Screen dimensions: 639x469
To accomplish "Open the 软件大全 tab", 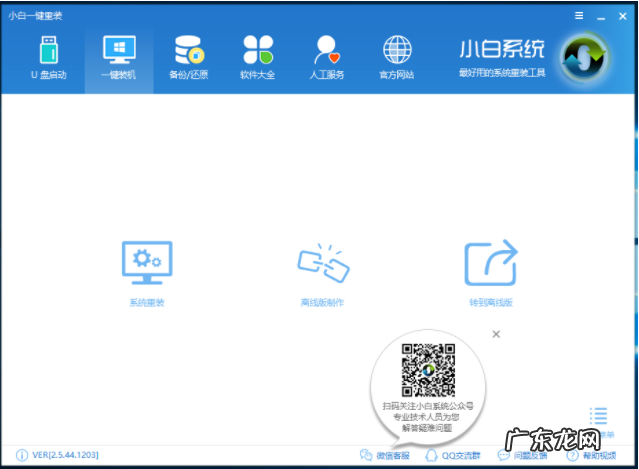I will click(x=258, y=57).
